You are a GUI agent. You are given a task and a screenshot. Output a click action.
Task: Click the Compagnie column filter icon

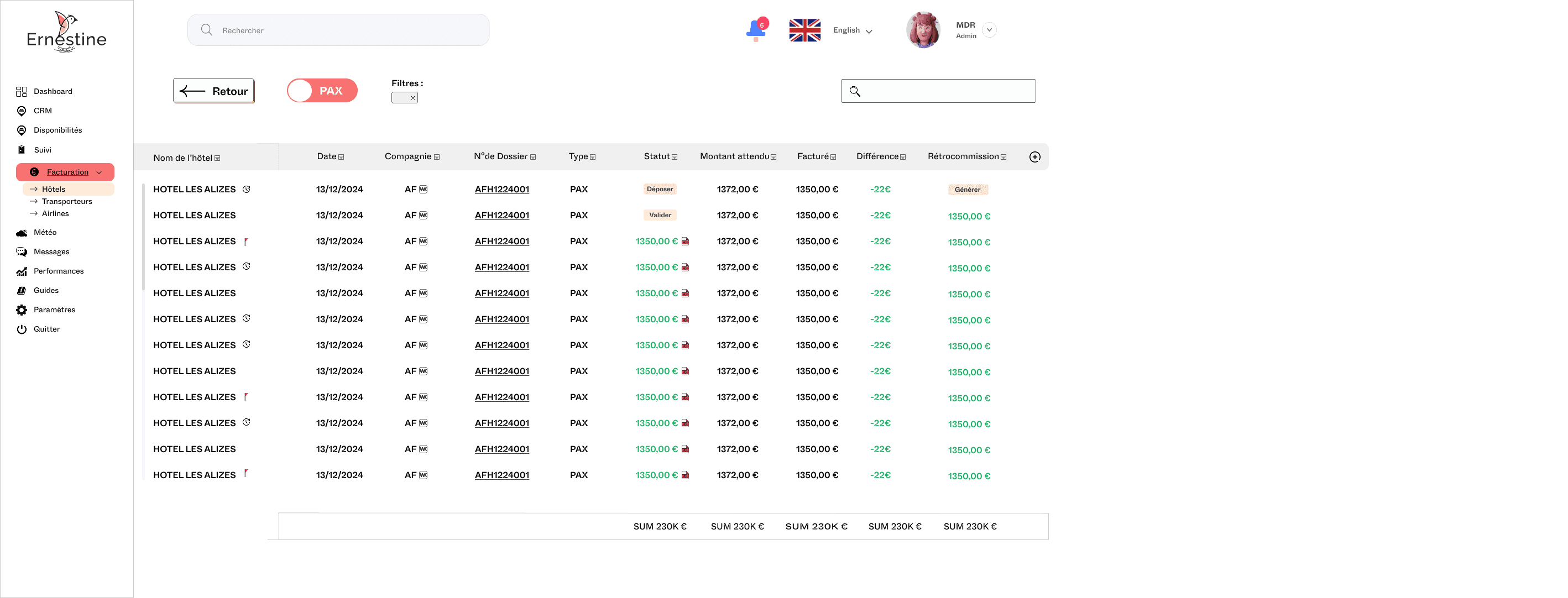click(x=436, y=157)
